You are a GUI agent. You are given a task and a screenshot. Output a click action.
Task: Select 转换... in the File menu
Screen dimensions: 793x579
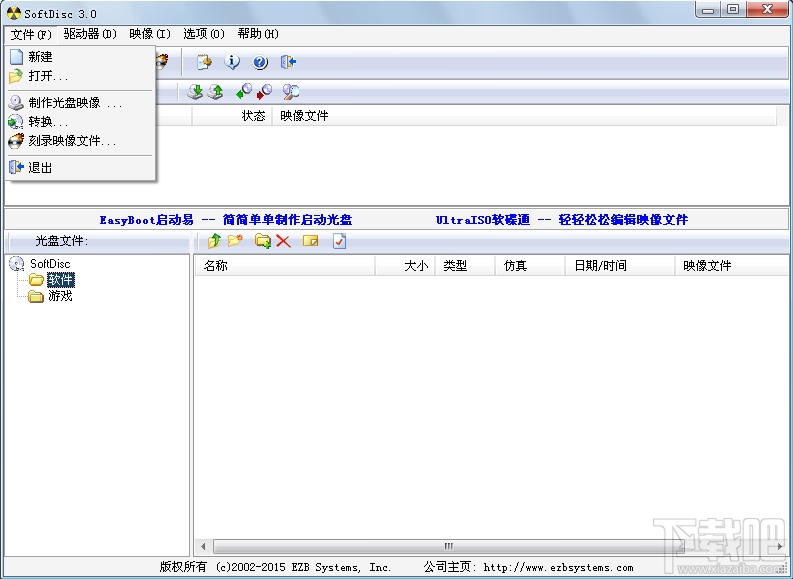click(x=80, y=122)
